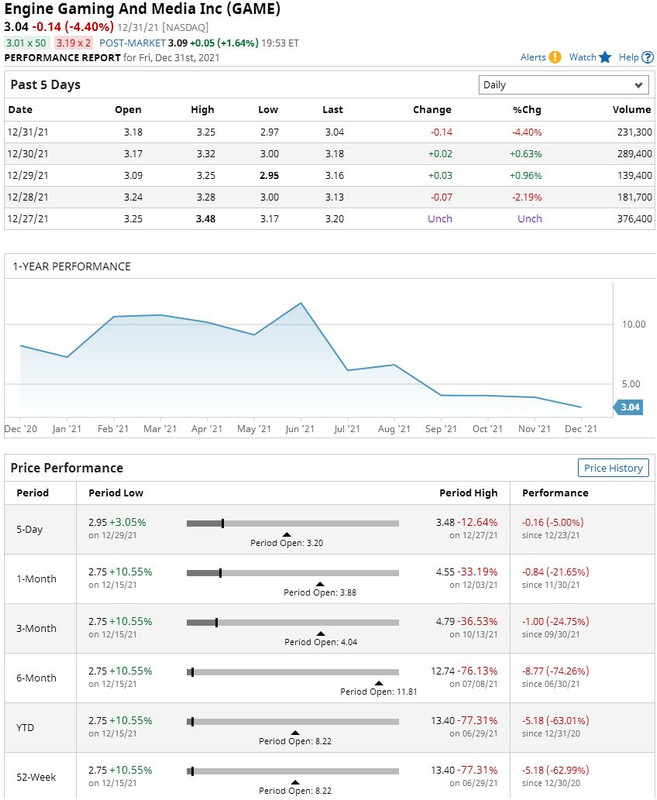Select the 12/28/21 date cell
The width and height of the screenshot is (657, 800).
click(x=28, y=197)
